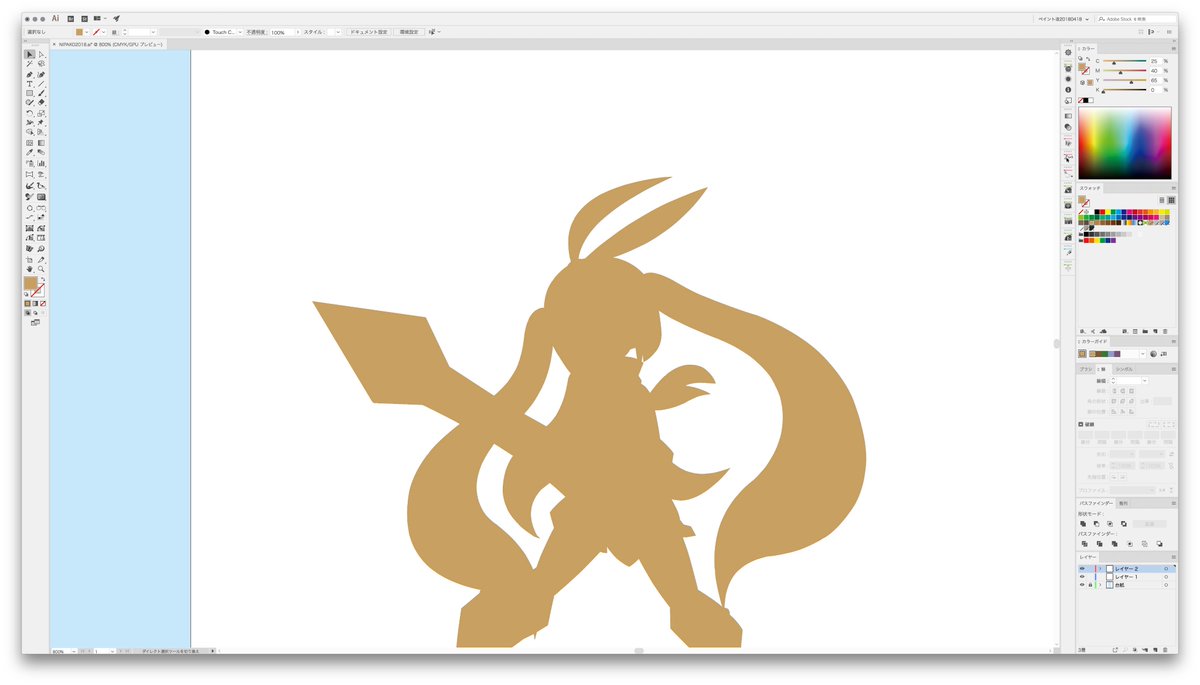Viewport: 1200px width, 685px height.
Task: Select the Zoom magnifier tool
Action: pos(41,269)
